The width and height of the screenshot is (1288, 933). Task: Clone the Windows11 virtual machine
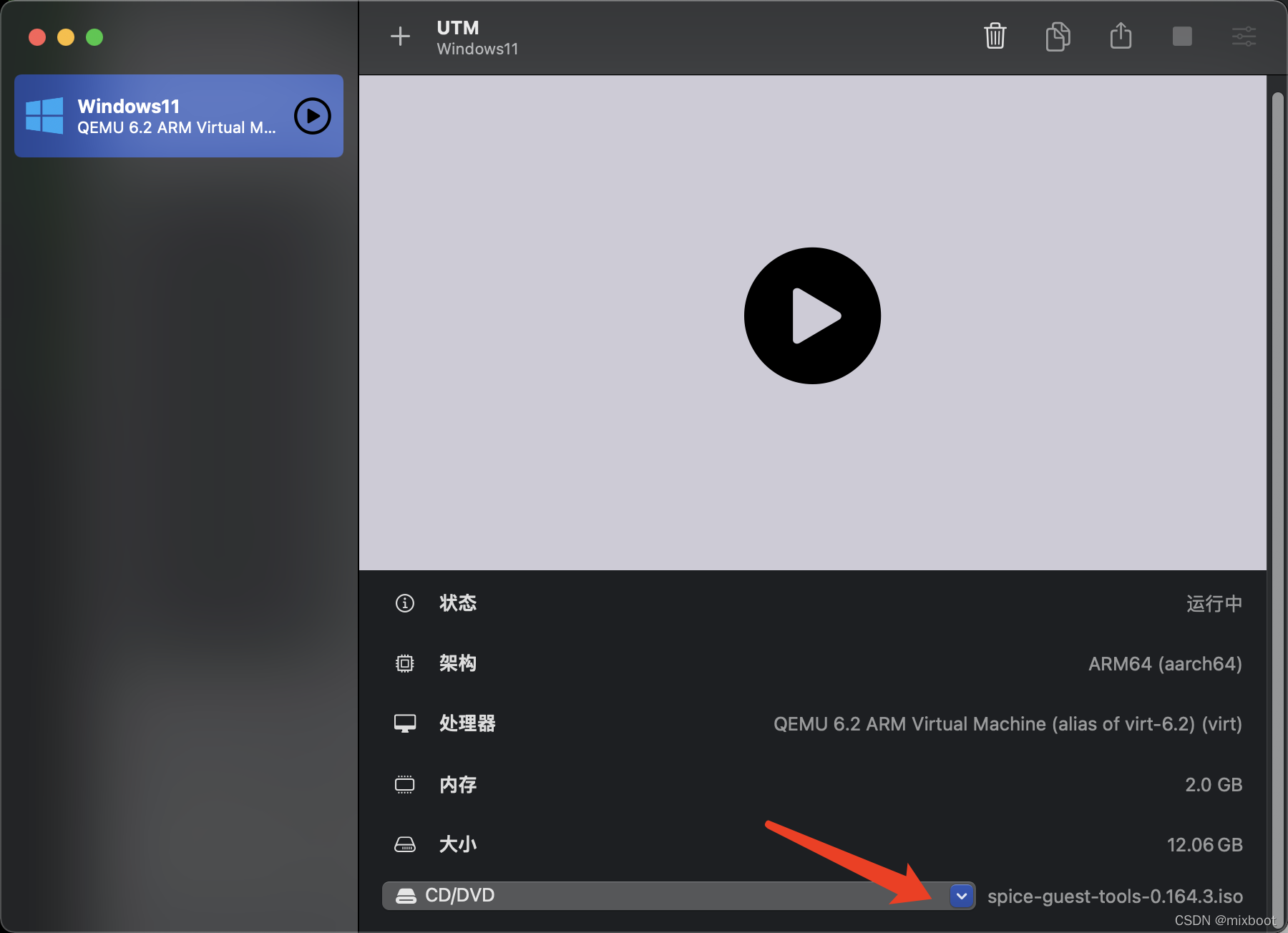coord(1058,36)
